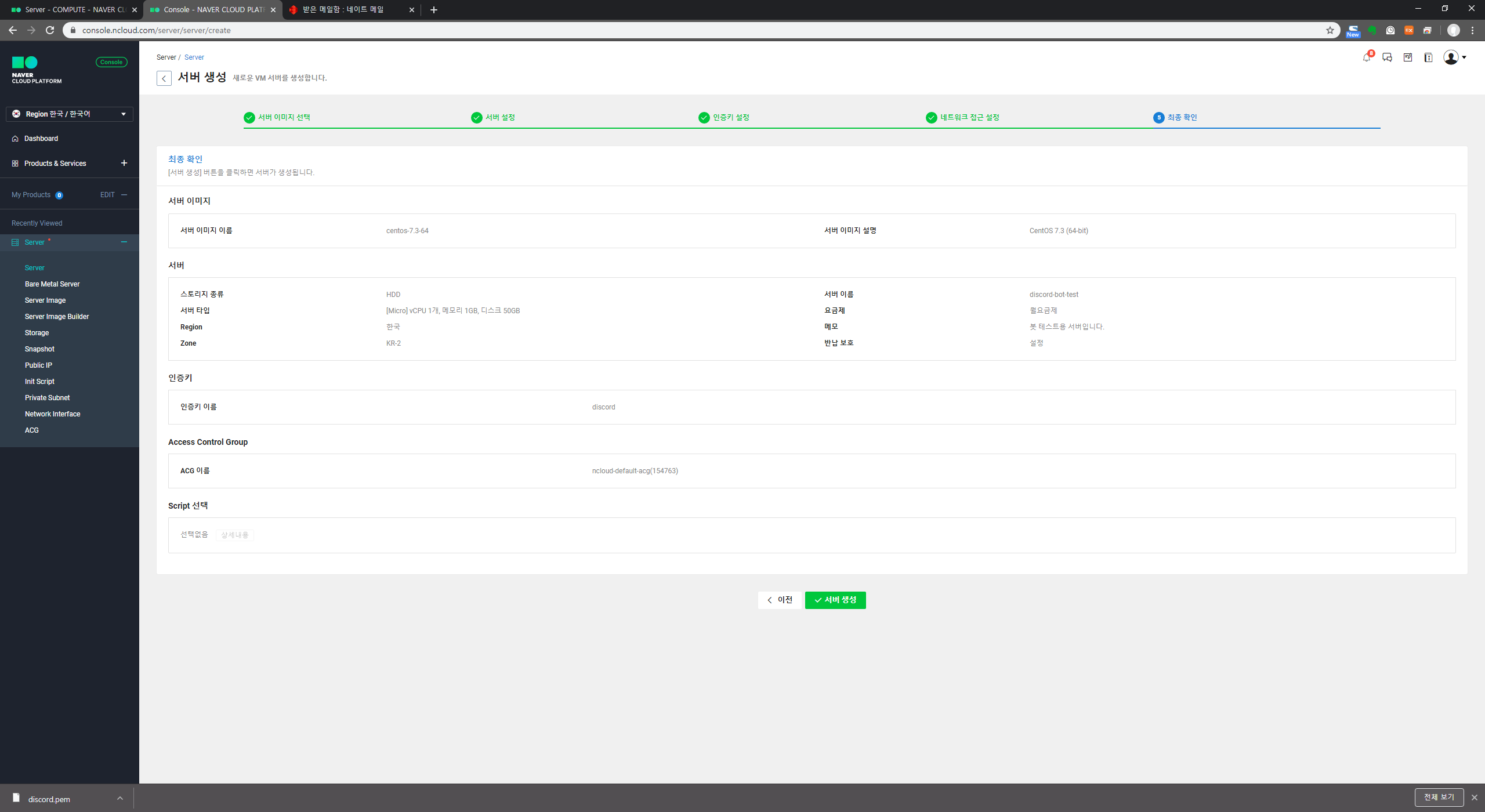Click the user profile avatar icon
Screen dimensions: 1485x812
pyautogui.click(x=1451, y=57)
